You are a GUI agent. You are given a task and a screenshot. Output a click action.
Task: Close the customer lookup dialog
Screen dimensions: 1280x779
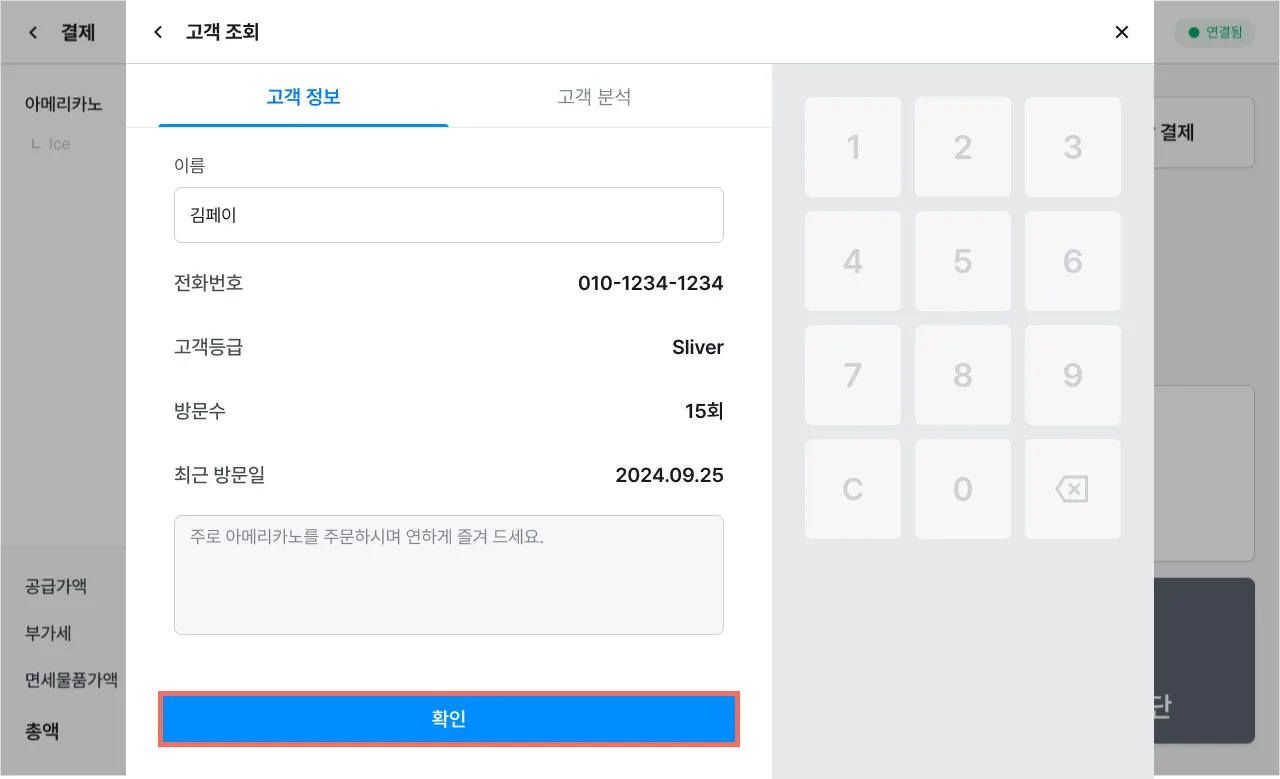pyautogui.click(x=1121, y=32)
